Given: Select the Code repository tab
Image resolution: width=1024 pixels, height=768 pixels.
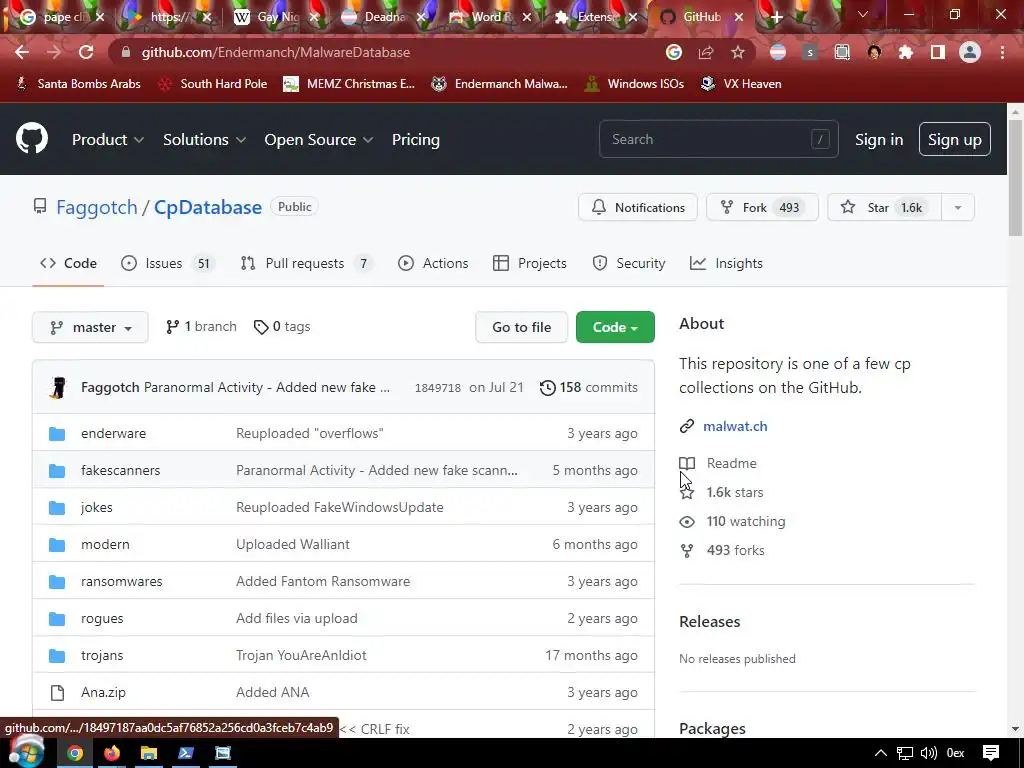Looking at the screenshot, I should coord(69,263).
